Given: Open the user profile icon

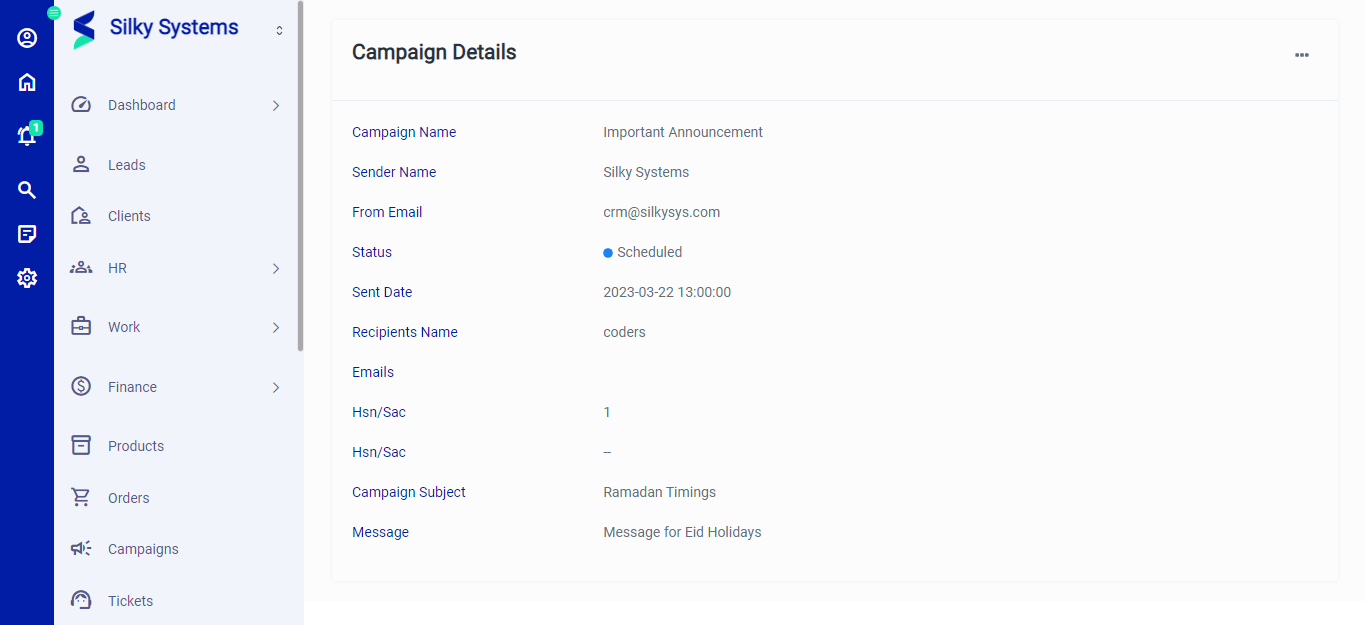Looking at the screenshot, I should [x=26, y=37].
